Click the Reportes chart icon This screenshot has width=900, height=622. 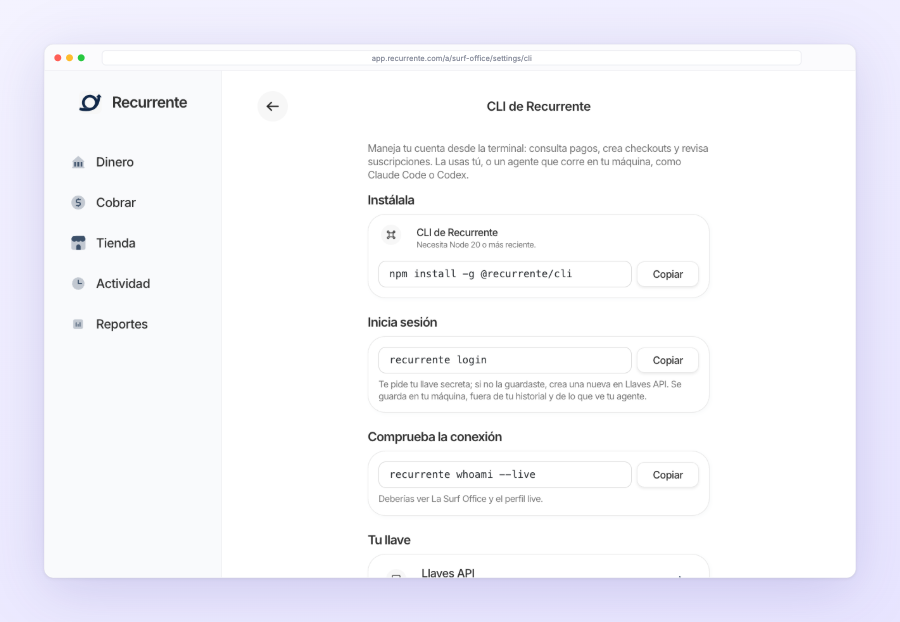click(78, 324)
